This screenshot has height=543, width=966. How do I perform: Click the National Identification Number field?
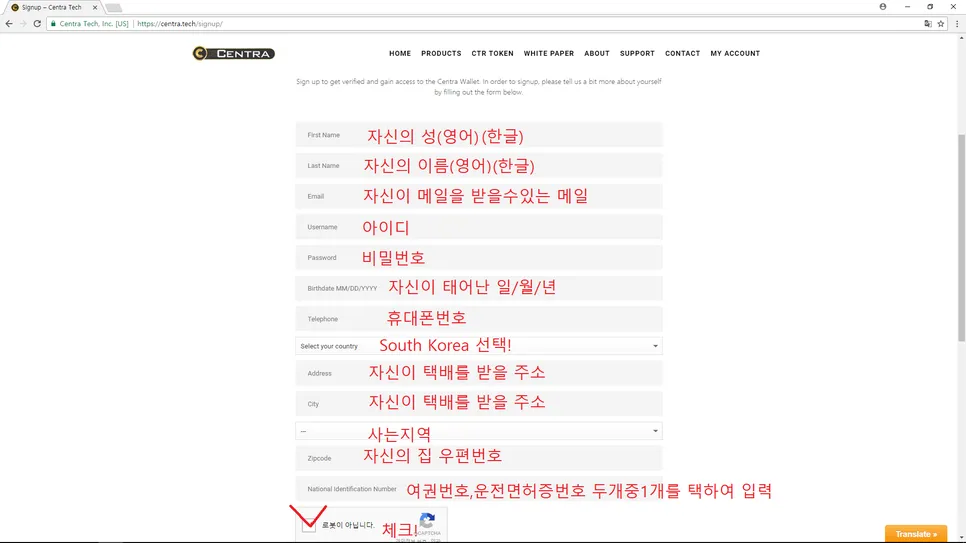coord(479,489)
